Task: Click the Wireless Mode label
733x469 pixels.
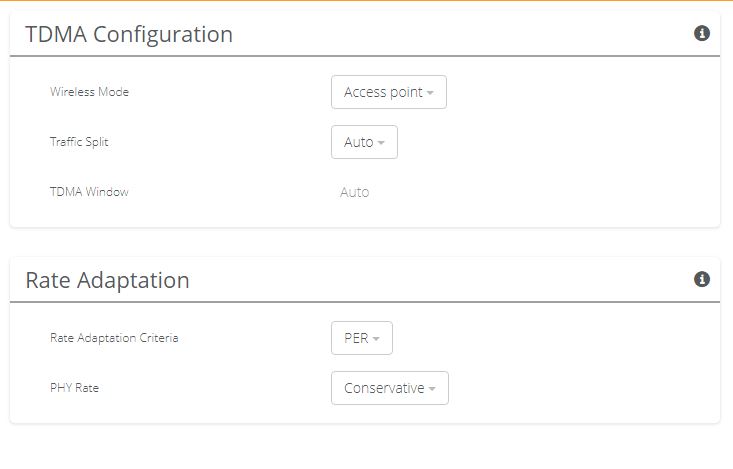Action: pos(89,92)
